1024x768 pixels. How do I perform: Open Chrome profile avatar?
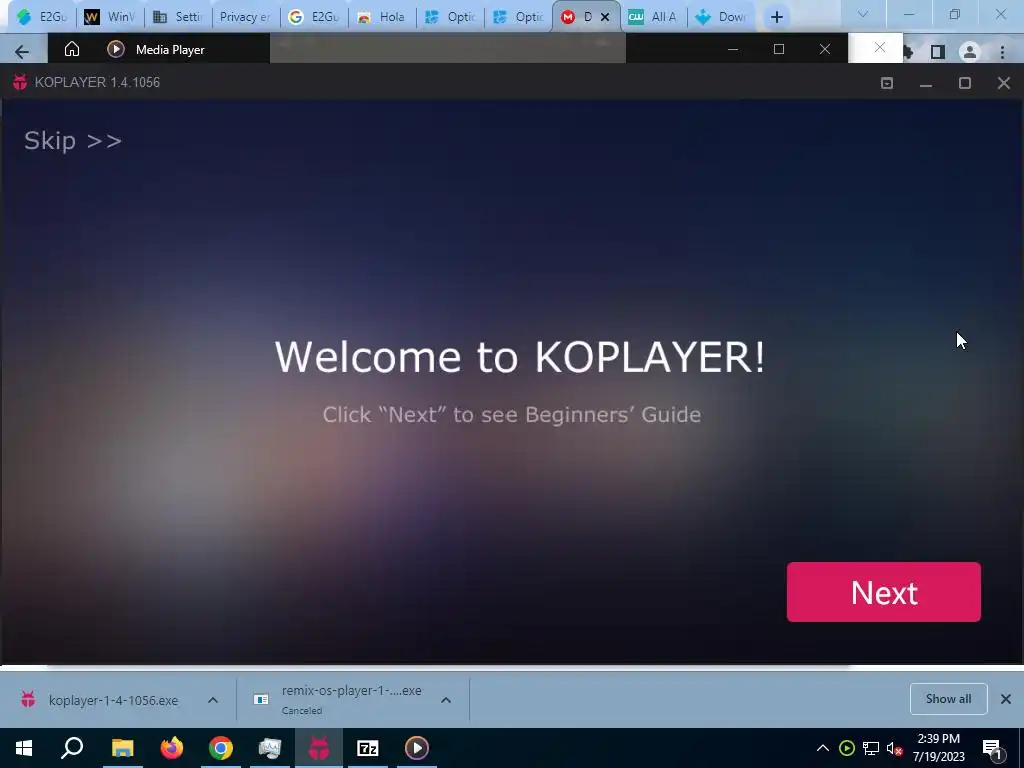tap(970, 52)
